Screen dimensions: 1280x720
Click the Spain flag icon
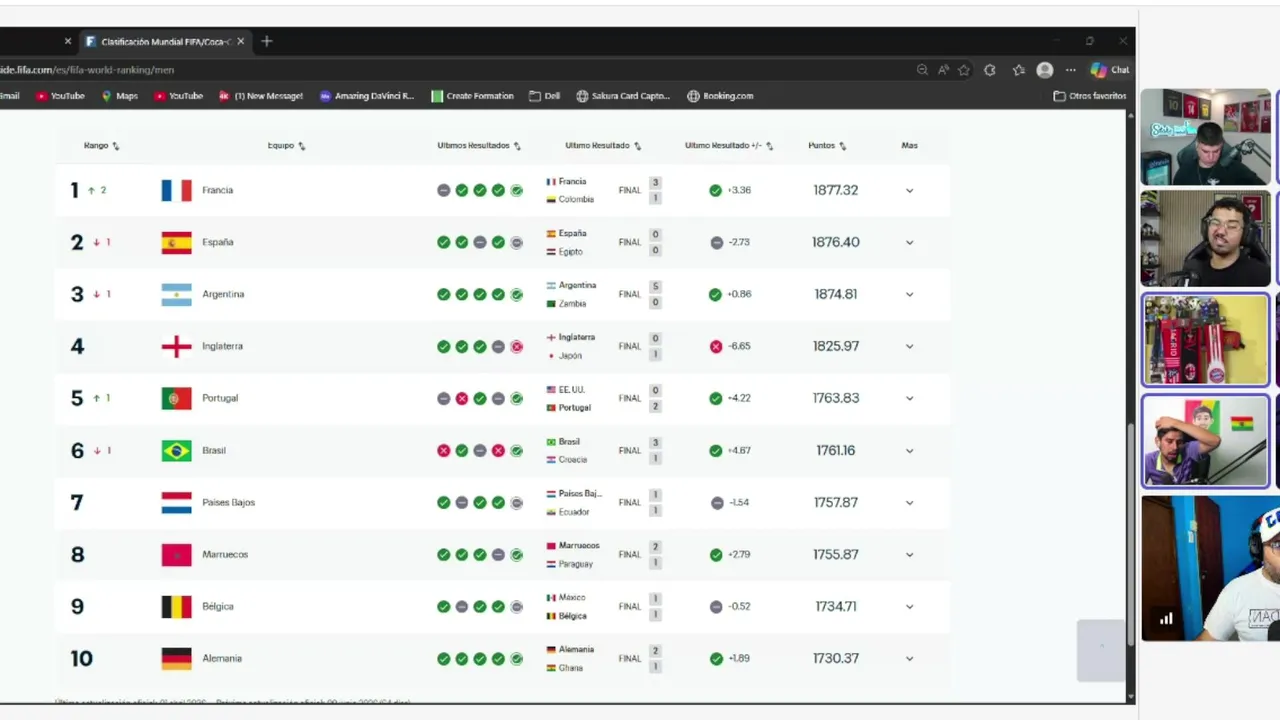pos(176,242)
